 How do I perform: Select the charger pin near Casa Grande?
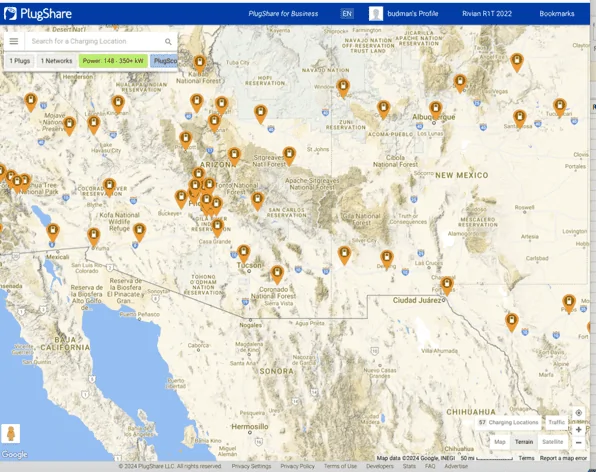pos(217,227)
